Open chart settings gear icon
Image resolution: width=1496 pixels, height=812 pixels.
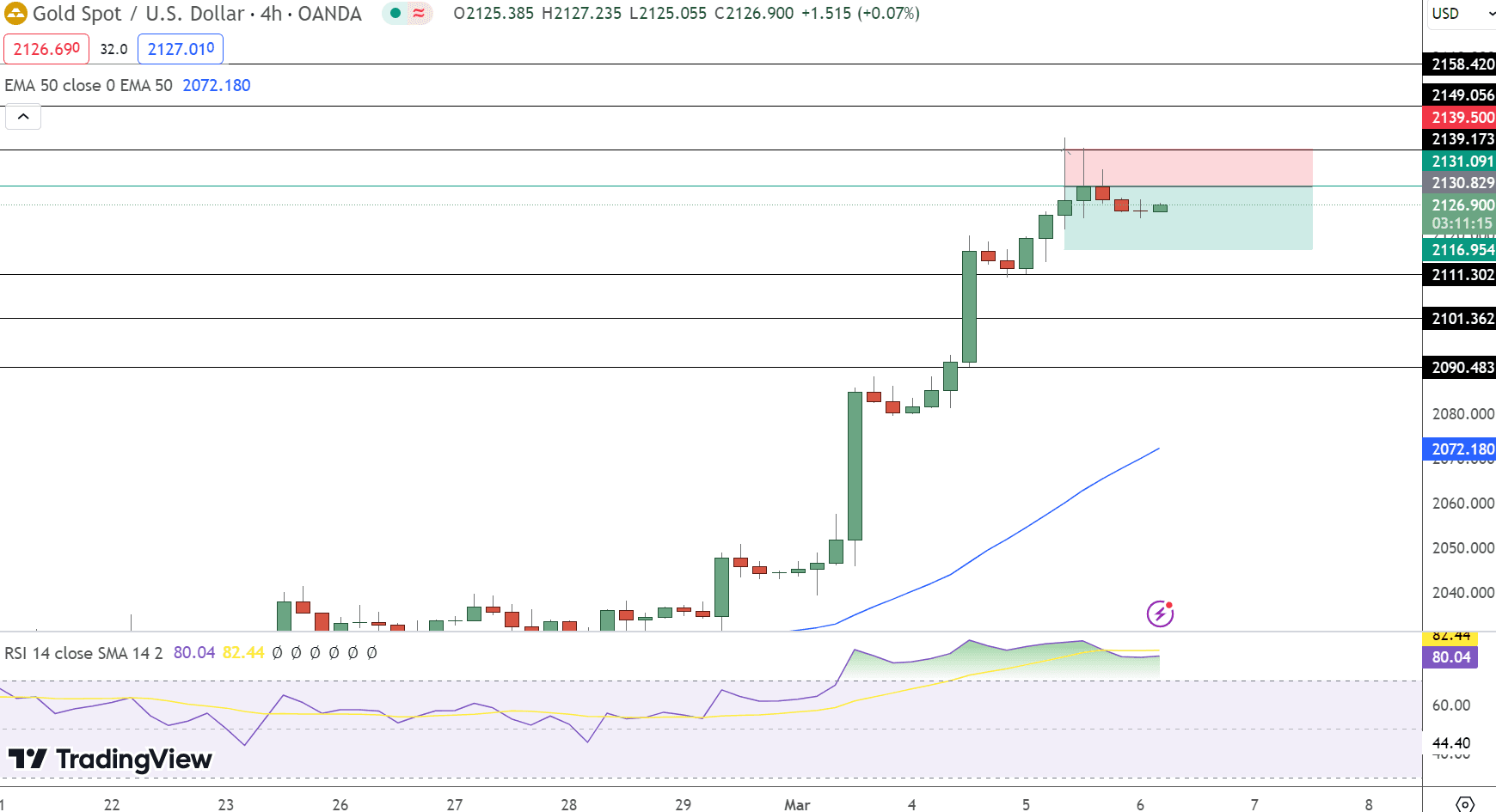pyautogui.click(x=1465, y=804)
